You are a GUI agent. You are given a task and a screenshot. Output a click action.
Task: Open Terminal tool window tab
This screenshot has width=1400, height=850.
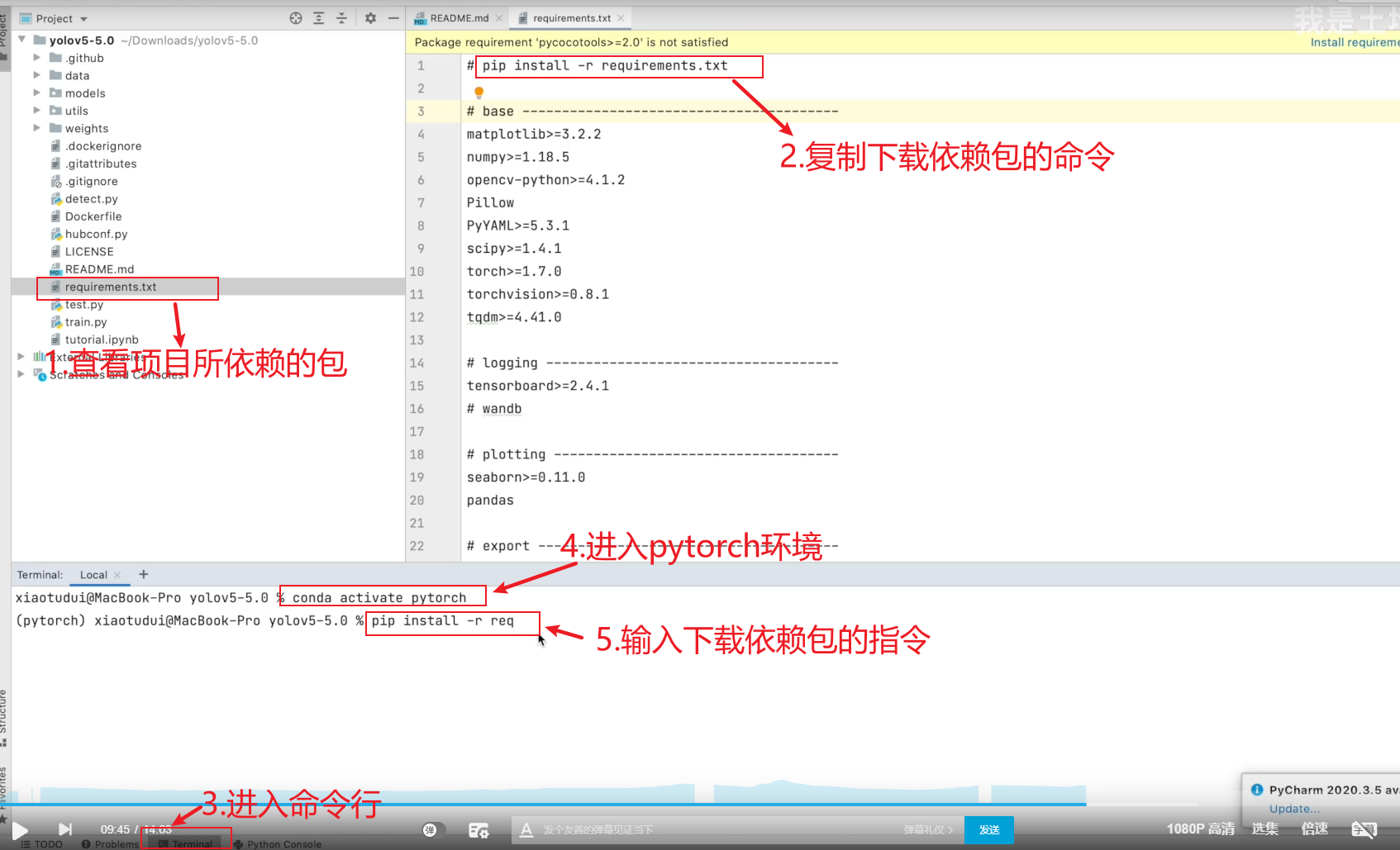(186, 844)
